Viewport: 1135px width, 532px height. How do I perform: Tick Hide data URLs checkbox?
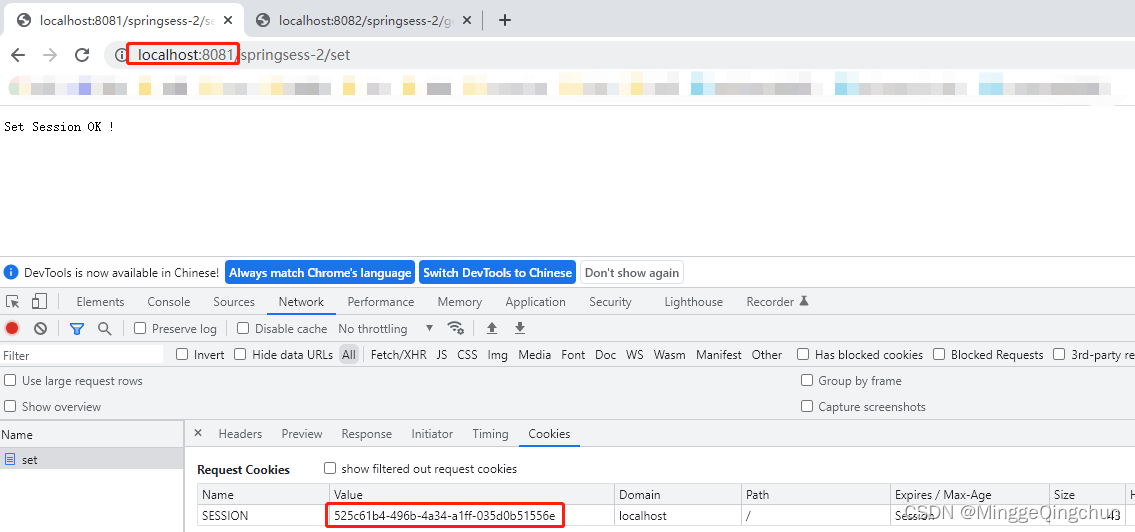point(240,354)
